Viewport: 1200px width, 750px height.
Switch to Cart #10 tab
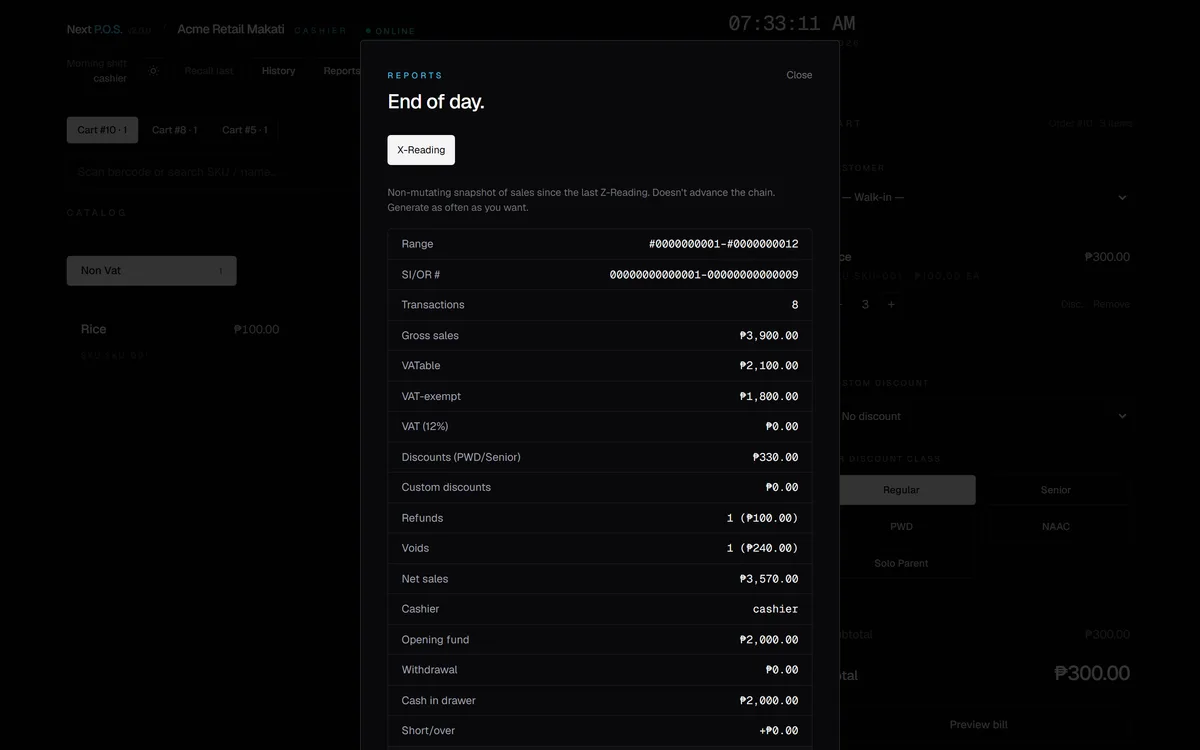(102, 130)
